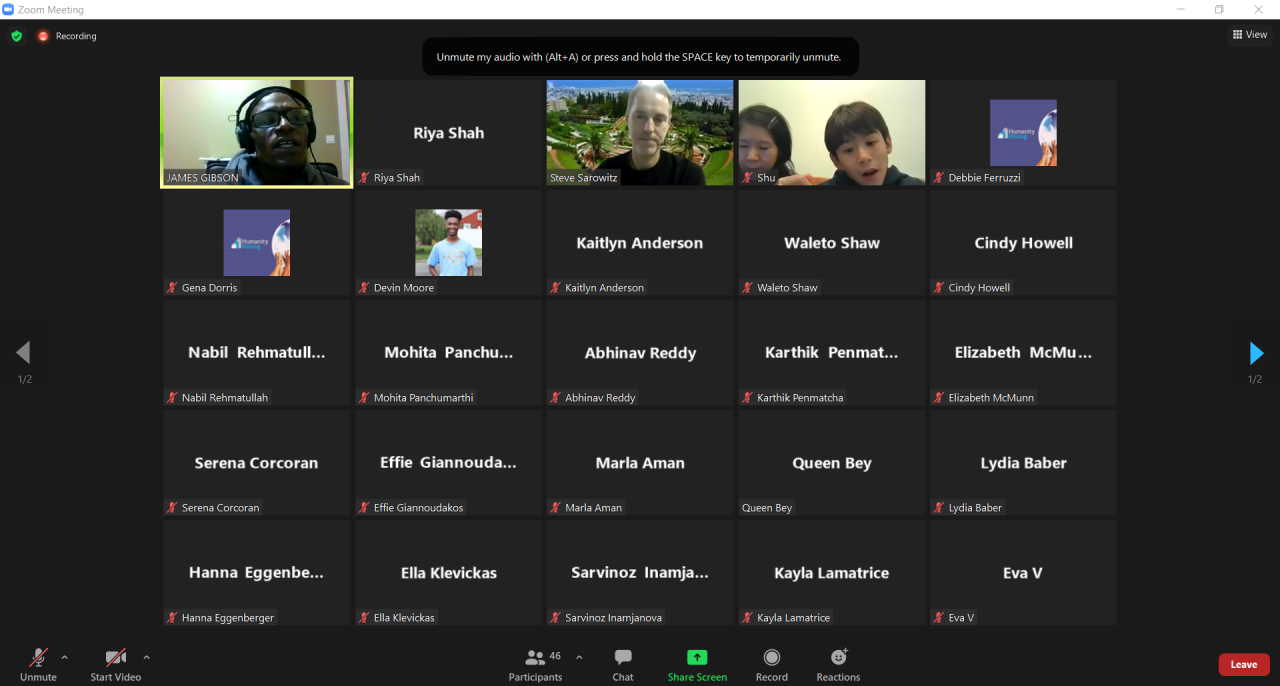Screen dimensions: 1280x686
Task: Click the large Lydia Baber name
Action: (1023, 463)
